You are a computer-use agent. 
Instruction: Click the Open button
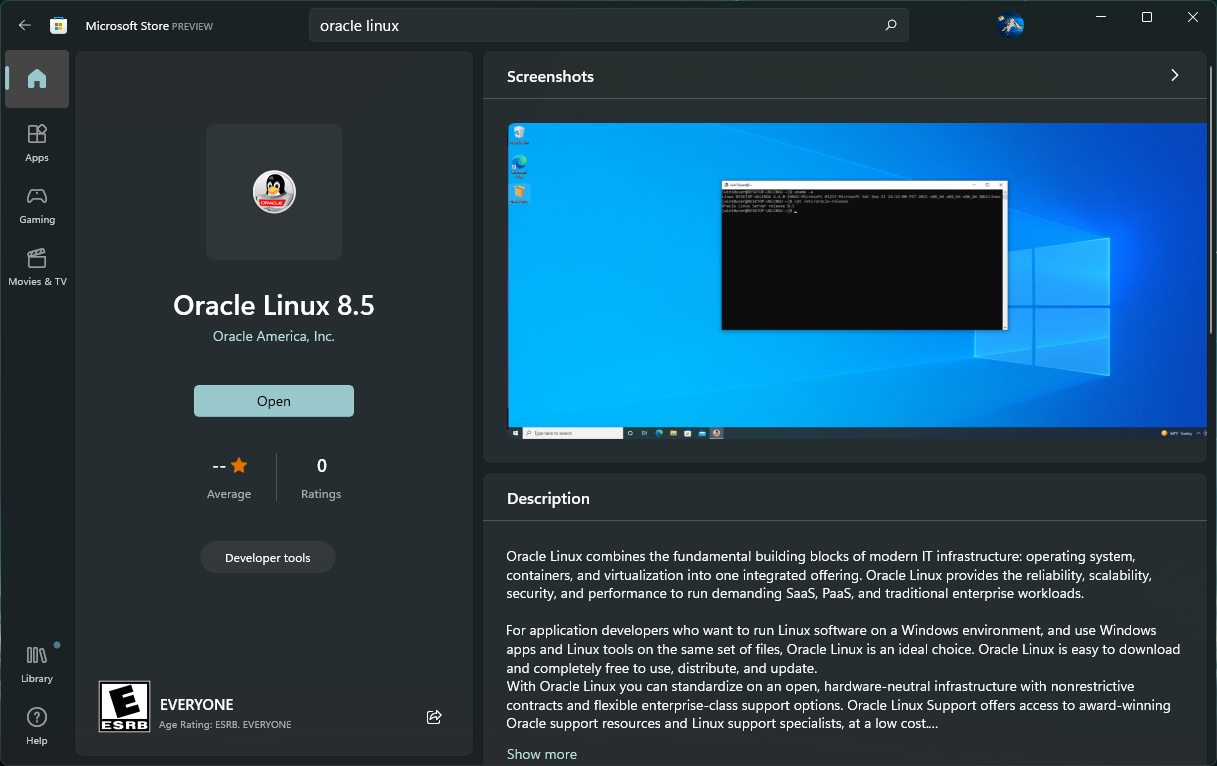(274, 401)
